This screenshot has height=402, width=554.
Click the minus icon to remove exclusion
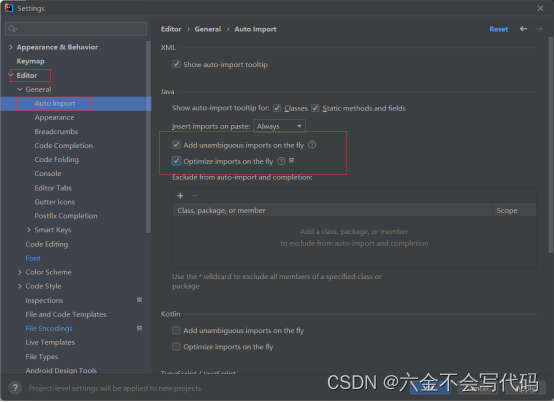point(195,196)
